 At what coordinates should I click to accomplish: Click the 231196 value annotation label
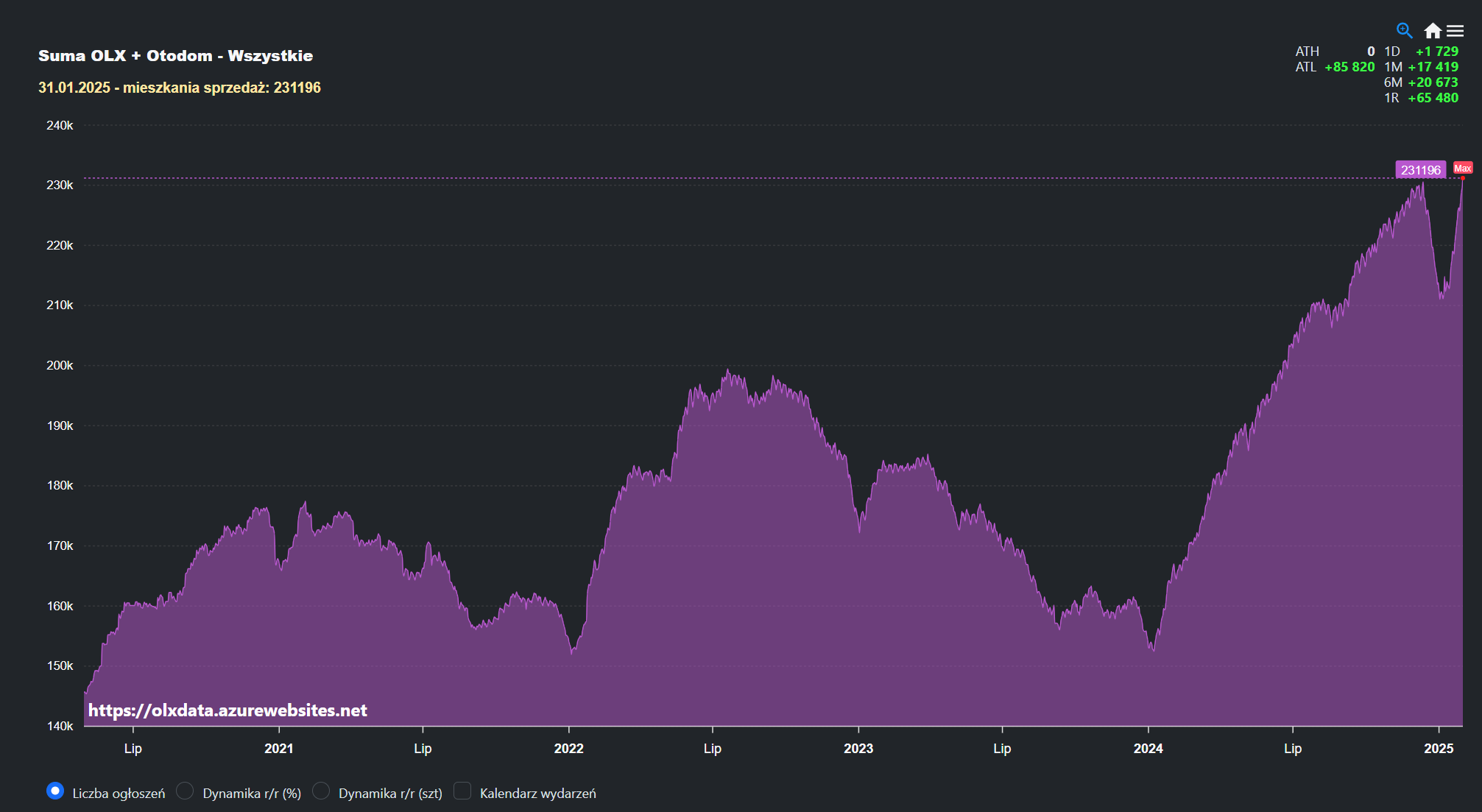(1420, 170)
